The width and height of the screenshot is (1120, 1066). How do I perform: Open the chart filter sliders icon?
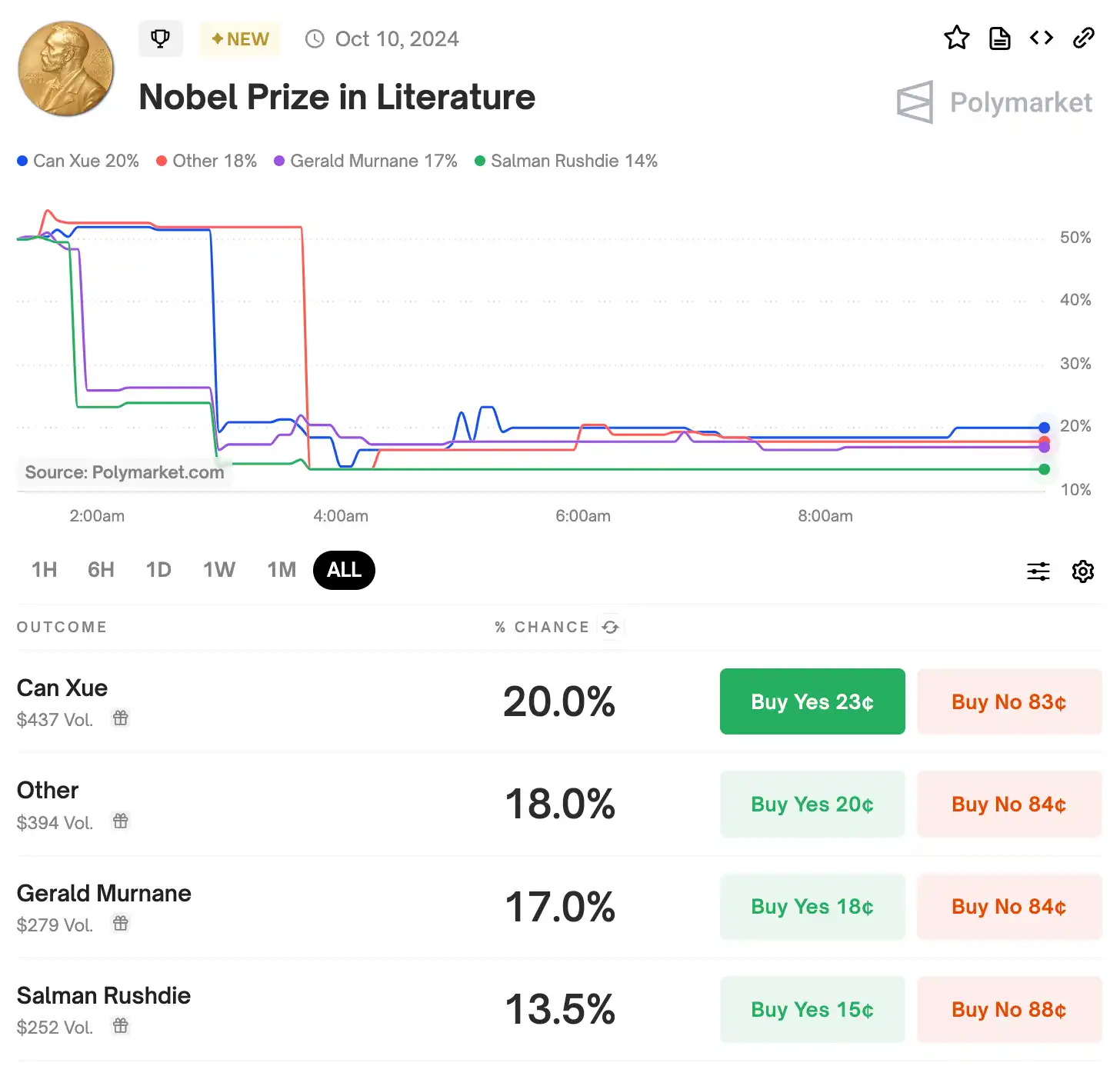point(1038,571)
